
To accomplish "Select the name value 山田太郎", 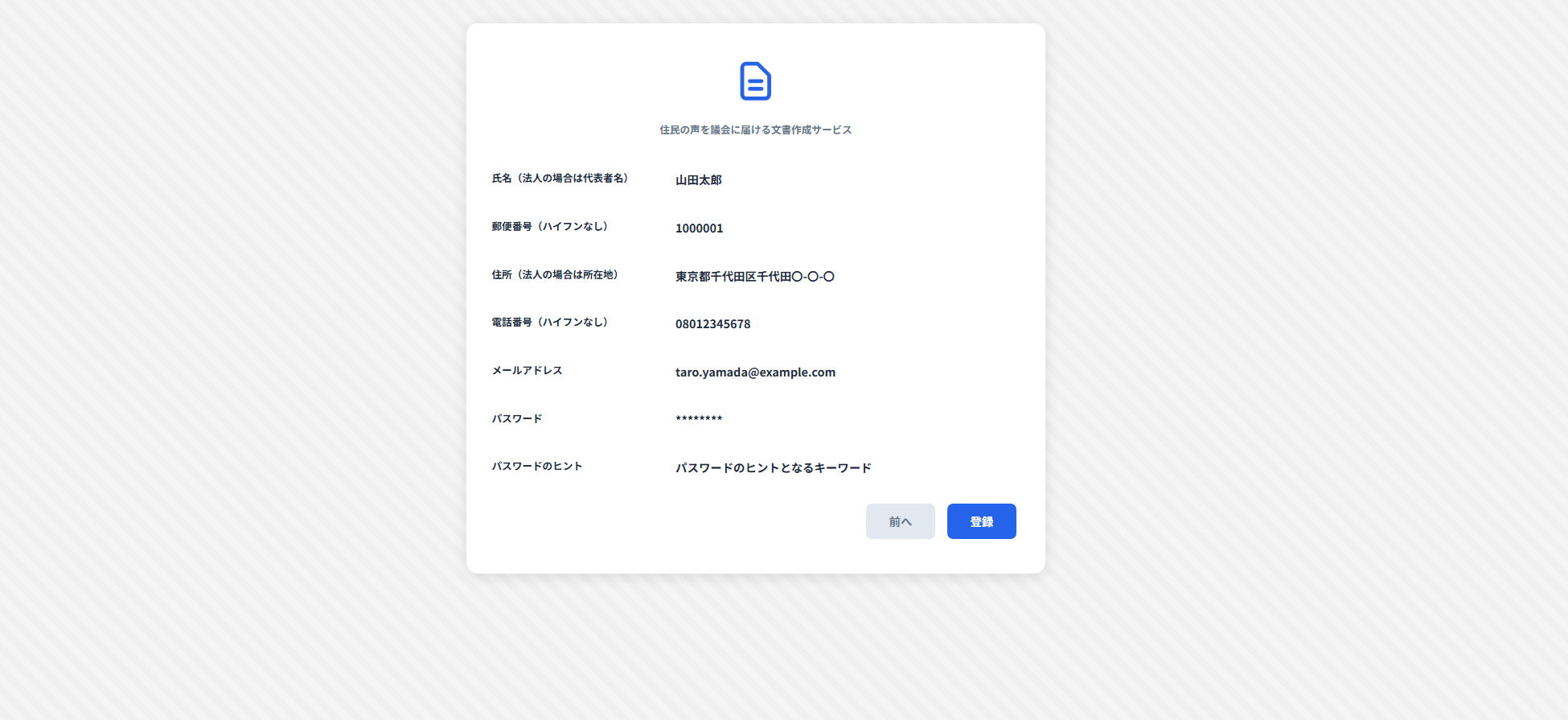I will [698, 180].
